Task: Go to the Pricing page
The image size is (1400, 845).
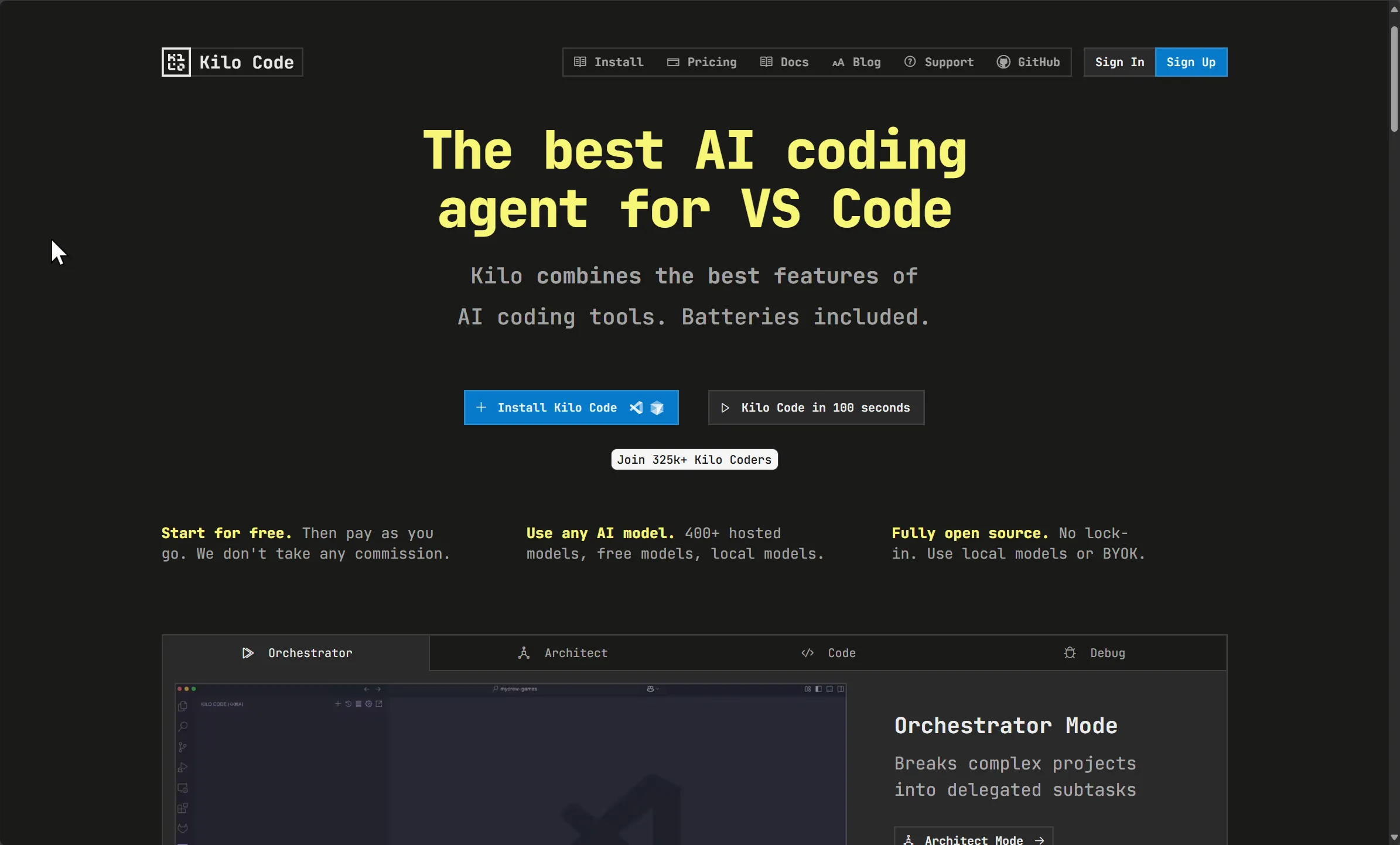Action: [x=702, y=62]
